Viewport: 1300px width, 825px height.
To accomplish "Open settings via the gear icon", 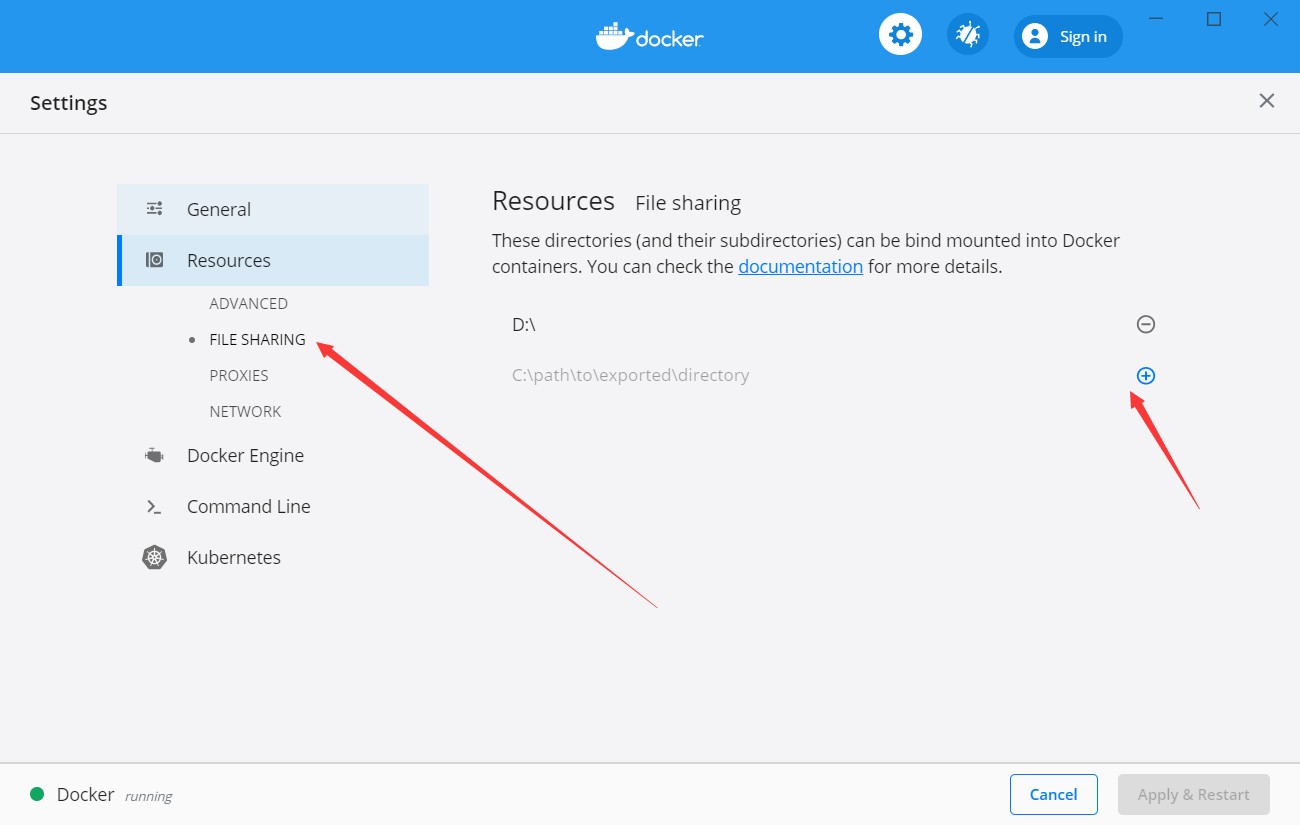I will tap(900, 36).
